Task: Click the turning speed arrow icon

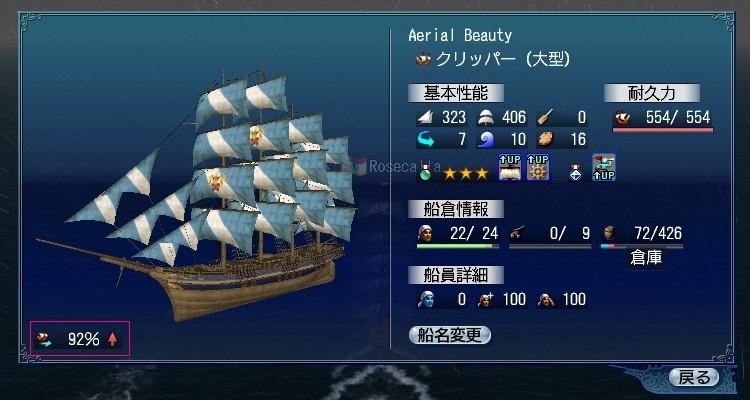Action: pos(425,139)
